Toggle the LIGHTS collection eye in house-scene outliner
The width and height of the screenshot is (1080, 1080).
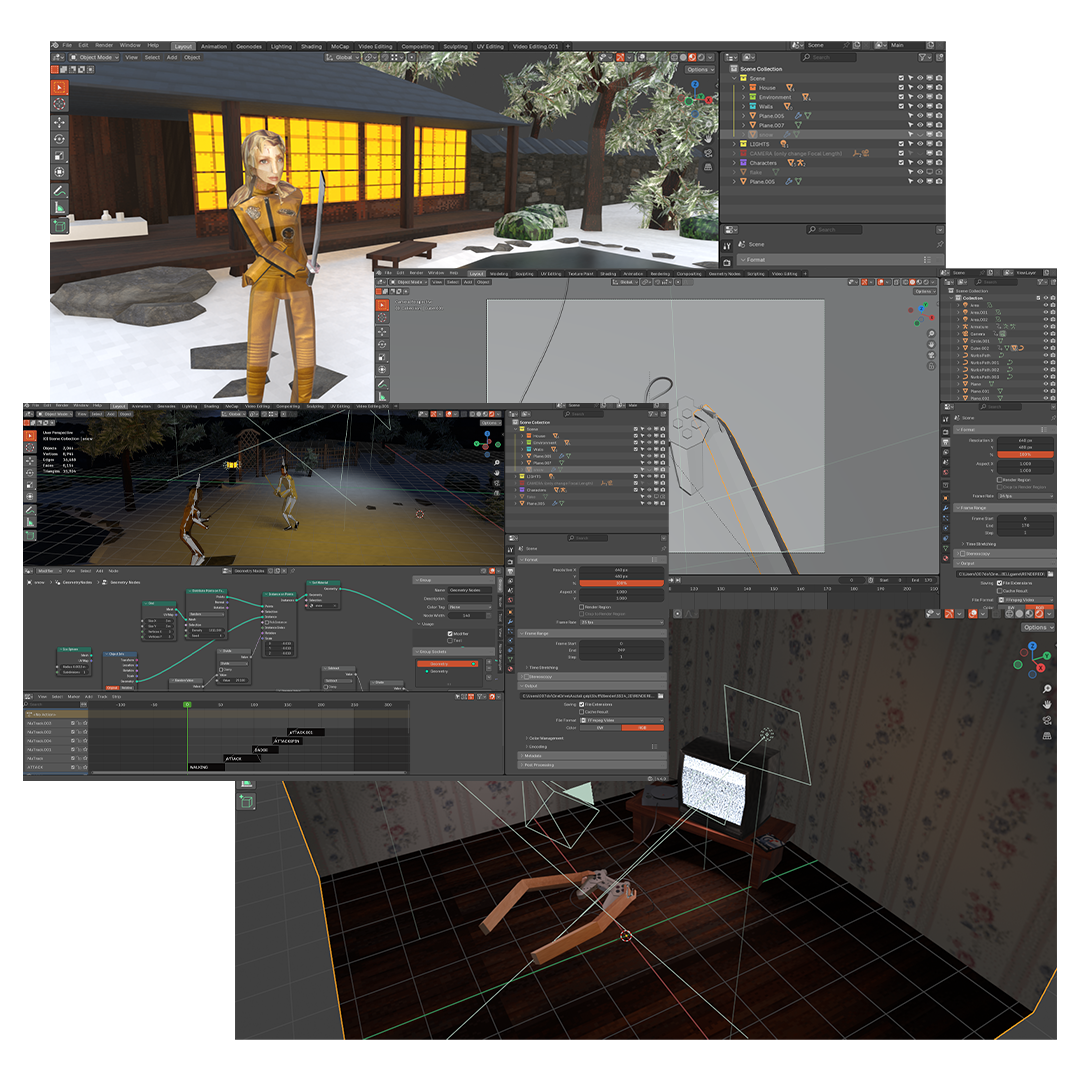coord(920,144)
